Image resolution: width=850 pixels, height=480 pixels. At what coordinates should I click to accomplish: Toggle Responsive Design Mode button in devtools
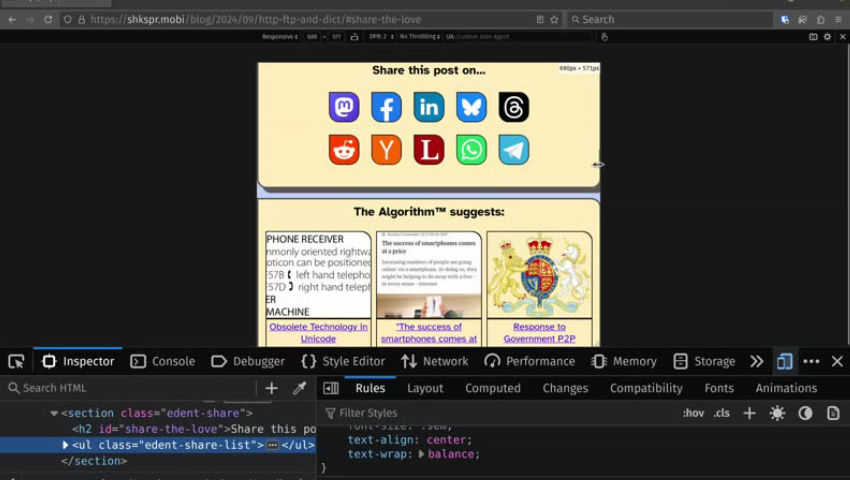[x=784, y=361]
